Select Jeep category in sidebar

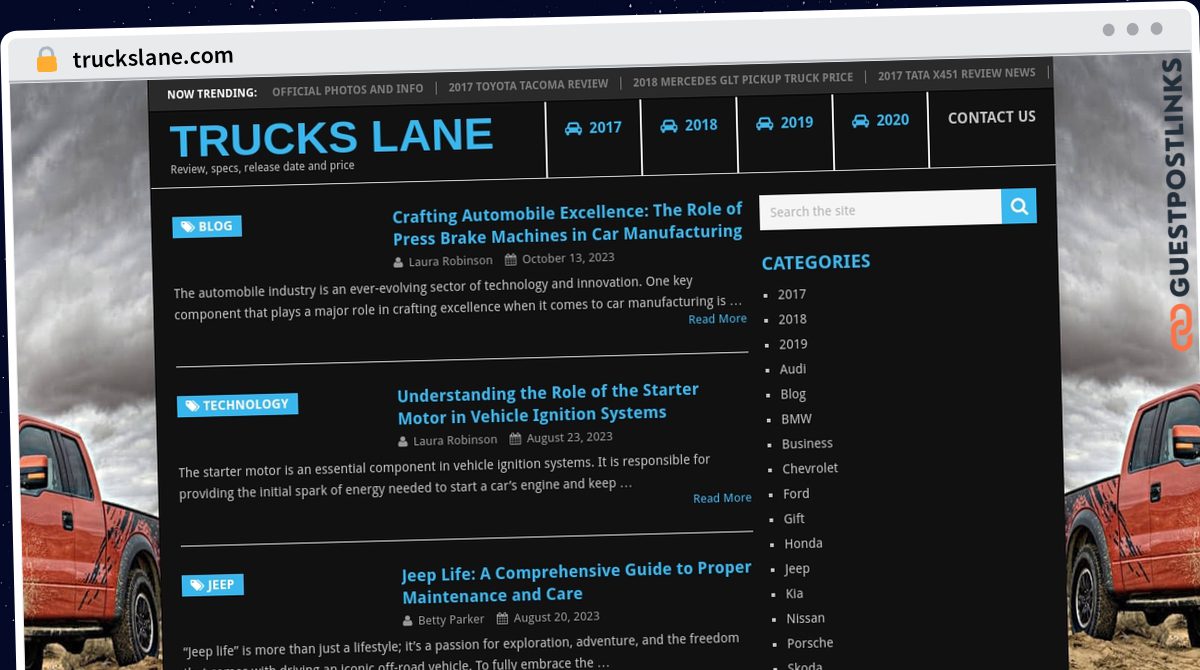tap(797, 568)
